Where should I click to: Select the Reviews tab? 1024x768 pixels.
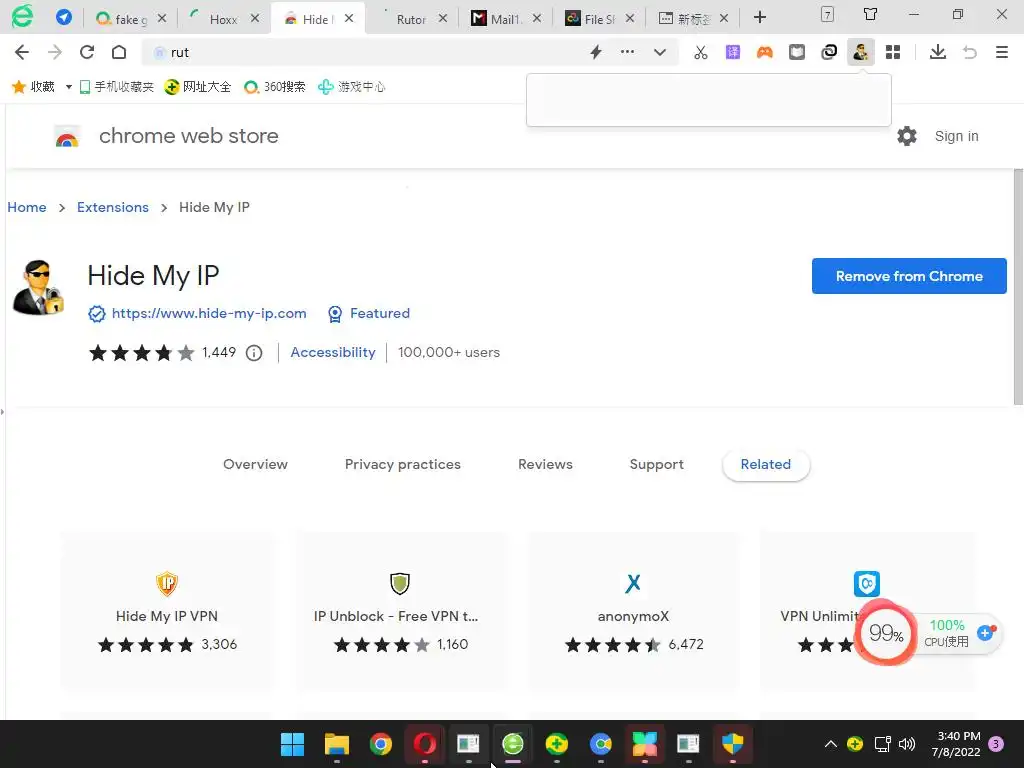545,464
